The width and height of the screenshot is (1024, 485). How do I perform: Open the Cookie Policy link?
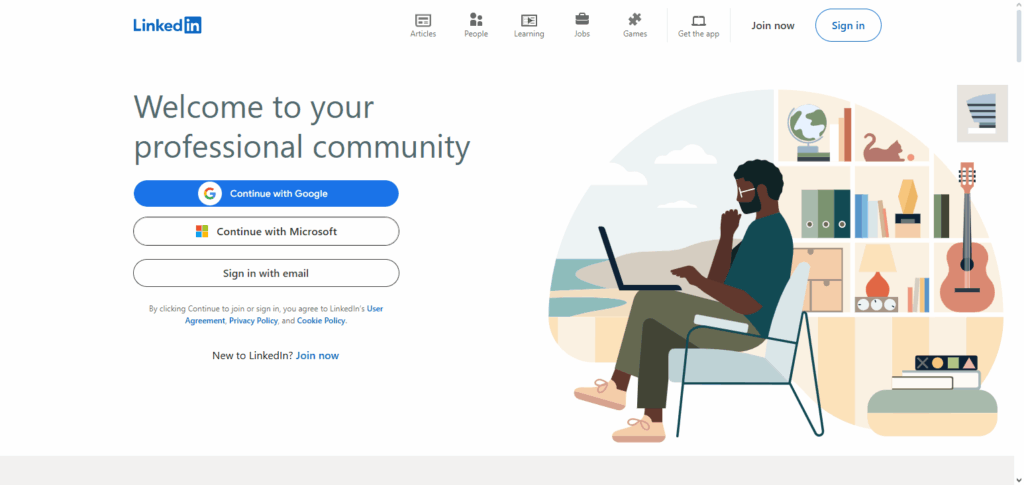(x=321, y=321)
